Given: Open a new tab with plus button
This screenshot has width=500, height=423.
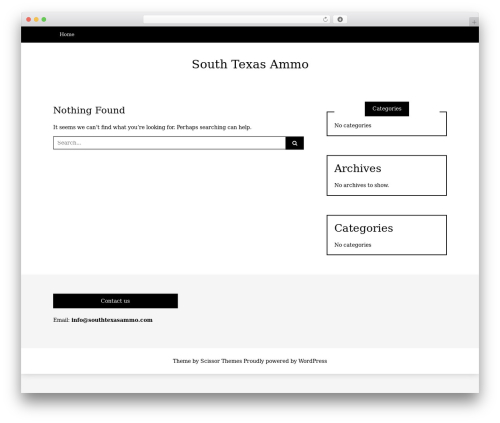Looking at the screenshot, I should coord(474,22).
